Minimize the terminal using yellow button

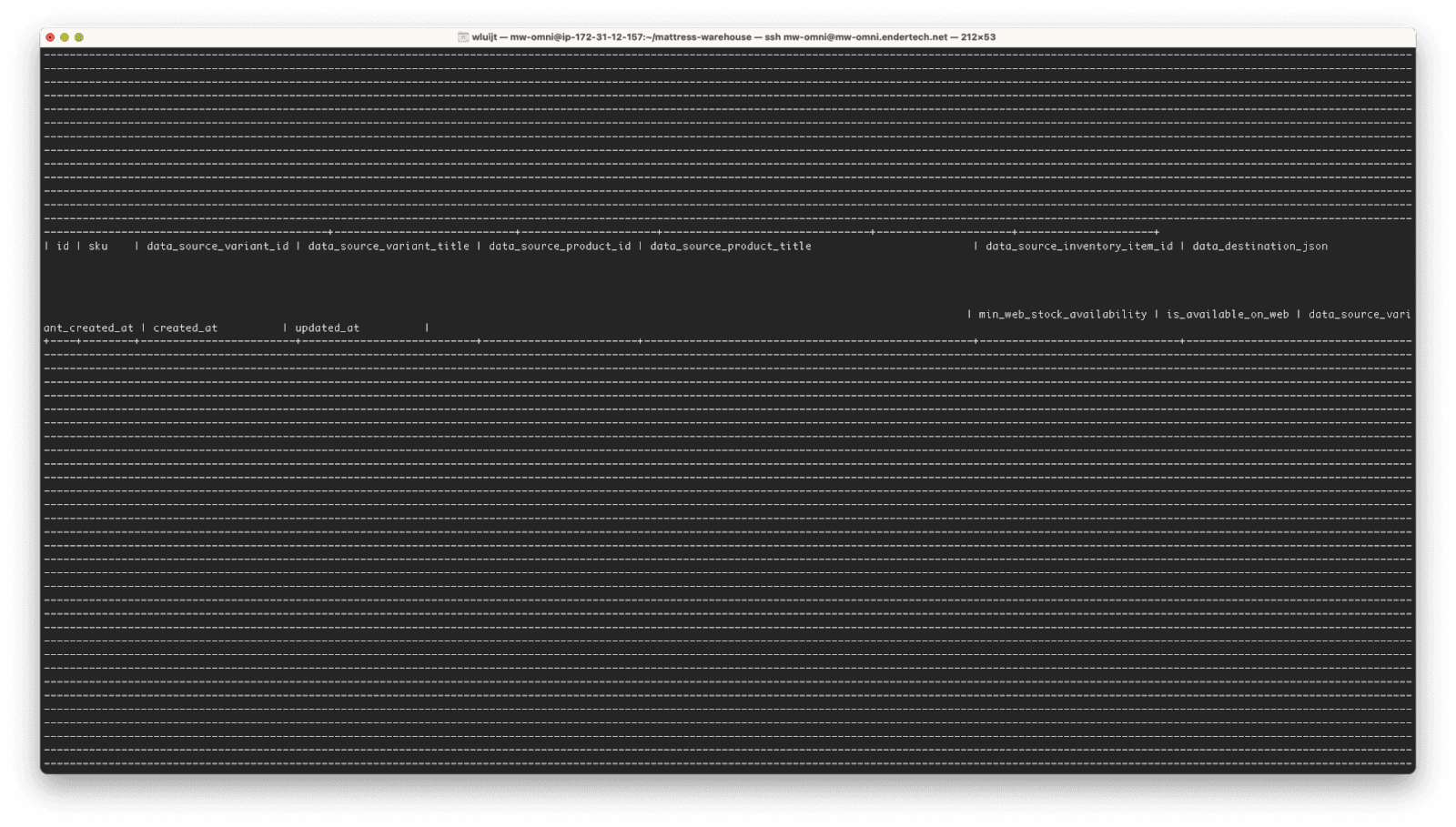pyautogui.click(x=65, y=37)
